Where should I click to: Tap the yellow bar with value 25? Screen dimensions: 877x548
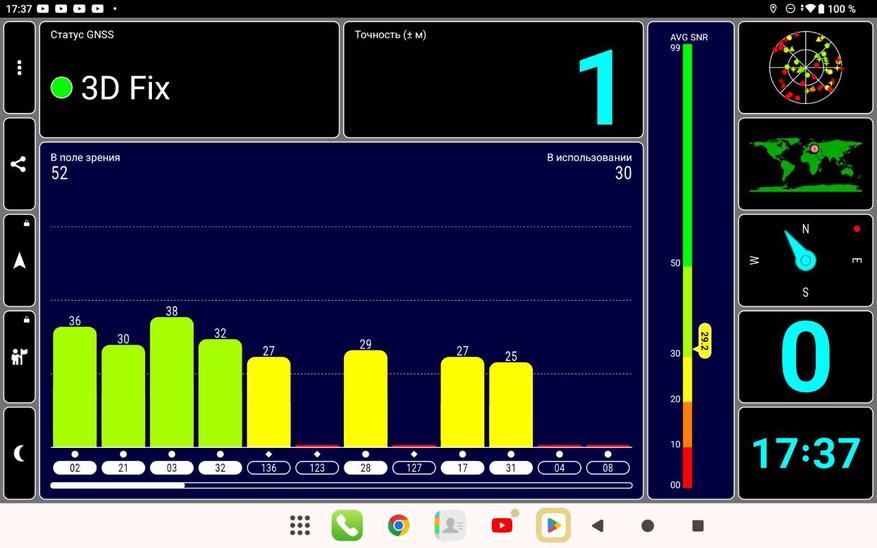click(x=511, y=405)
